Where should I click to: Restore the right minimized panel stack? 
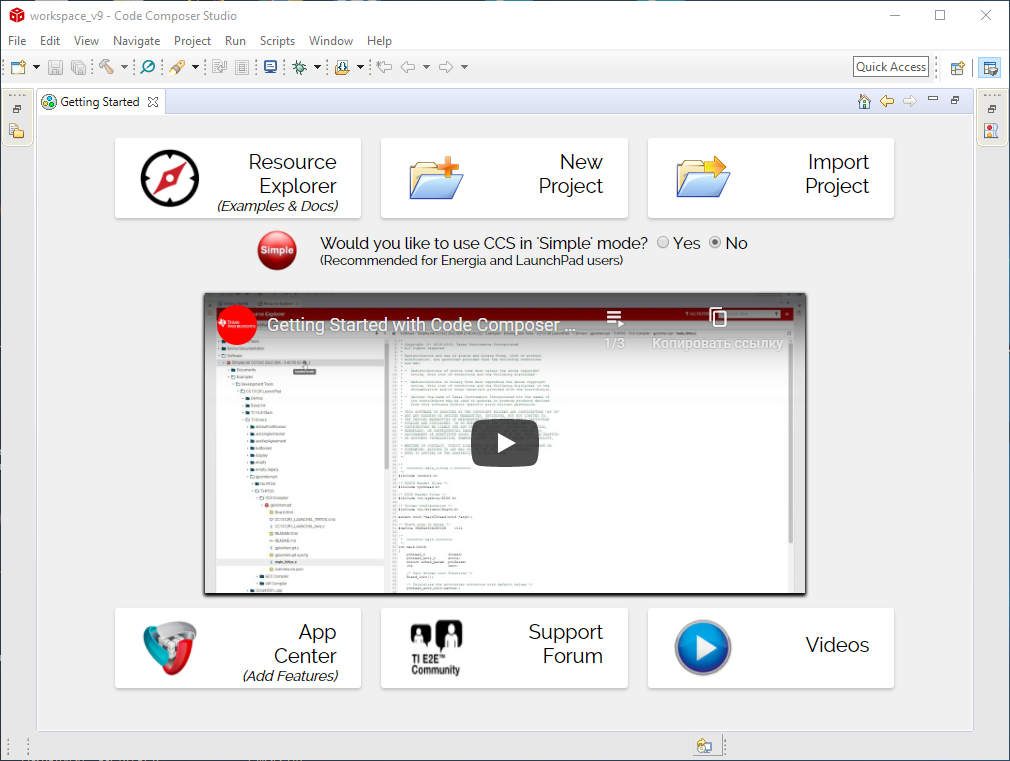click(x=992, y=109)
